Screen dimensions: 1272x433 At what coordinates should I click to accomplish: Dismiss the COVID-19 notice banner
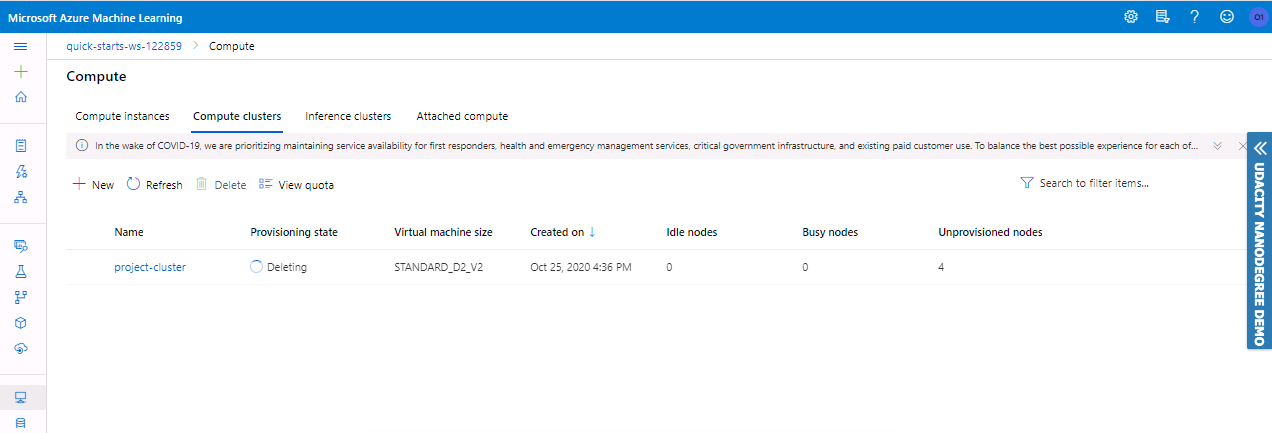[1242, 146]
